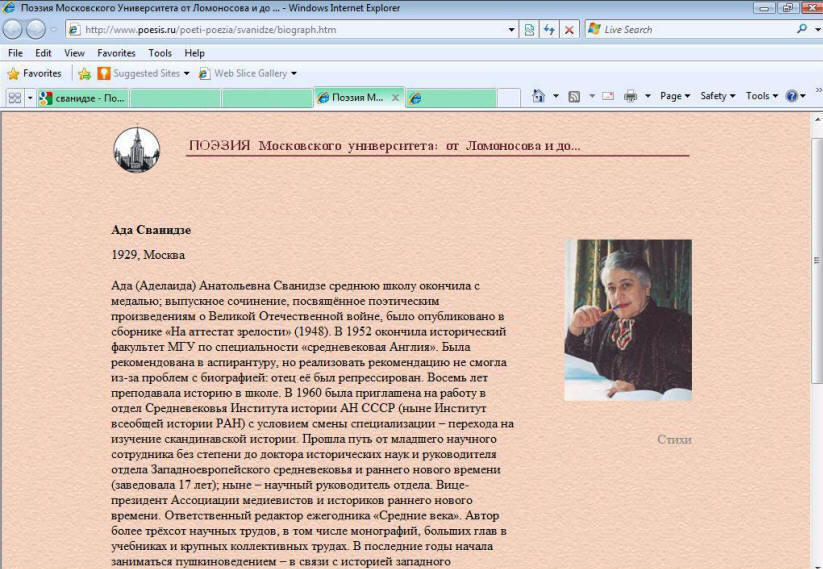This screenshot has height=569, width=823.
Task: Toggle the Compatibility View icon
Action: 529,30
